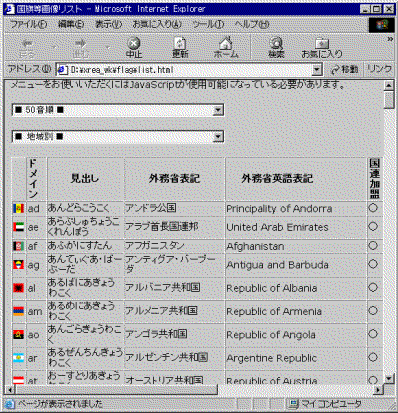Click the Armenia flag icon

(x=18, y=311)
